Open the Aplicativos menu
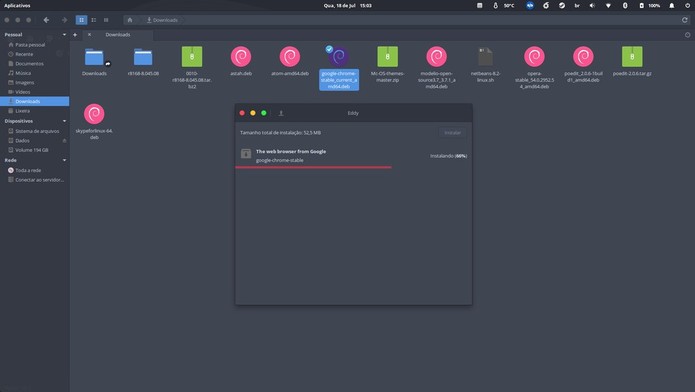Viewport: 695px width, 392px height. (x=17, y=6)
